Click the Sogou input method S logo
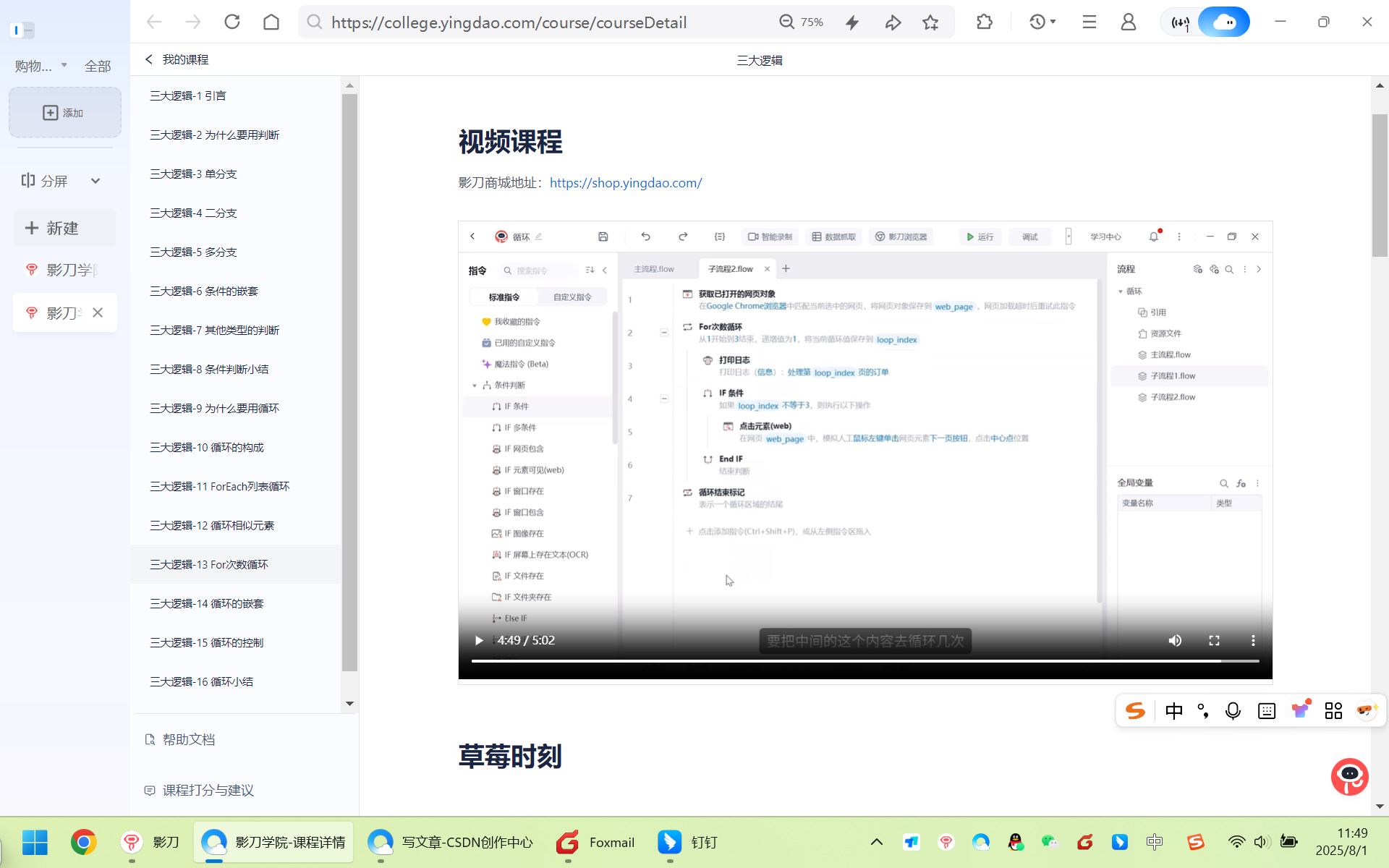Viewport: 1389px width, 868px height. [1135, 711]
